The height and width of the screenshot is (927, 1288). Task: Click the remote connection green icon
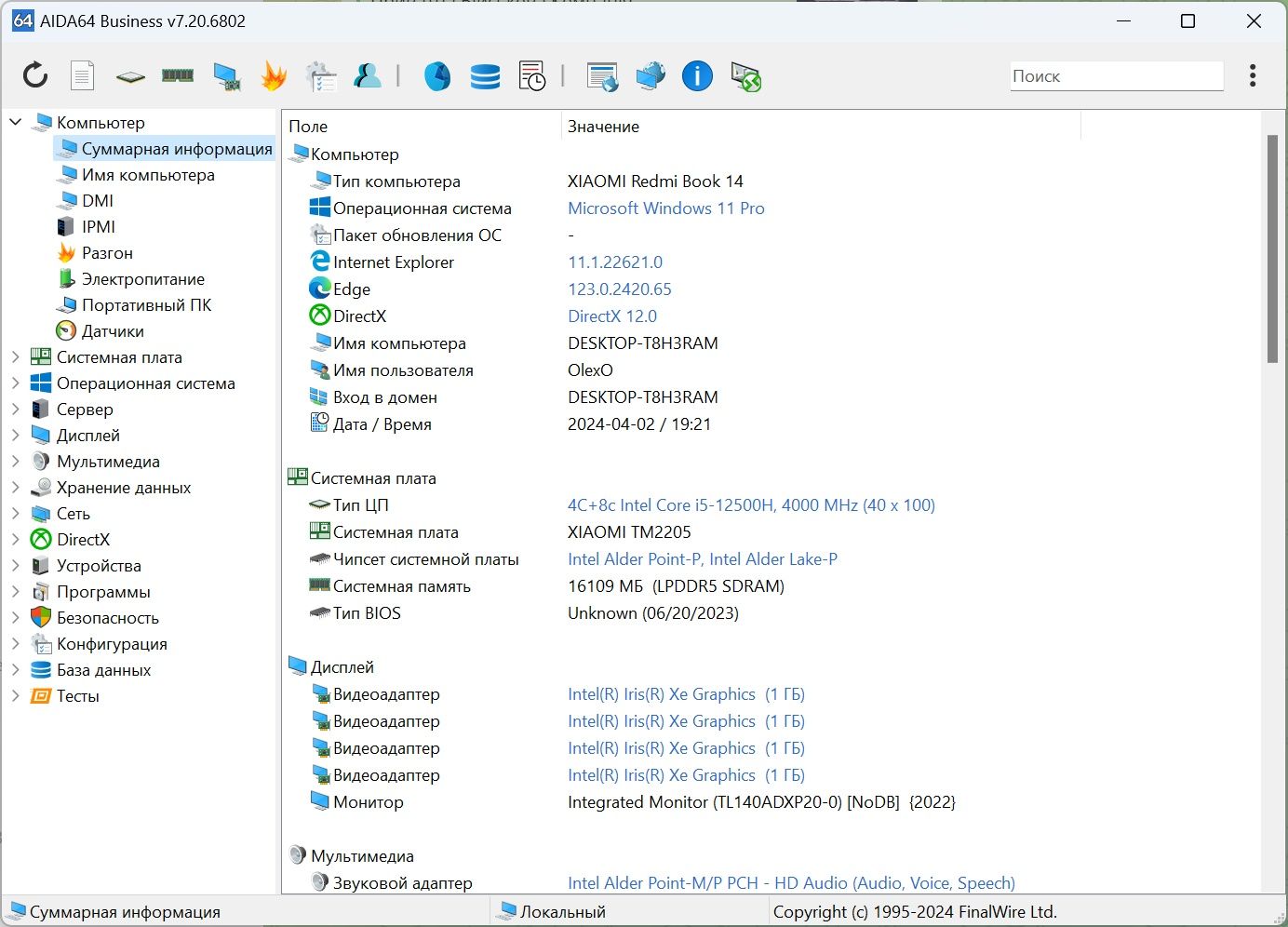[x=745, y=76]
